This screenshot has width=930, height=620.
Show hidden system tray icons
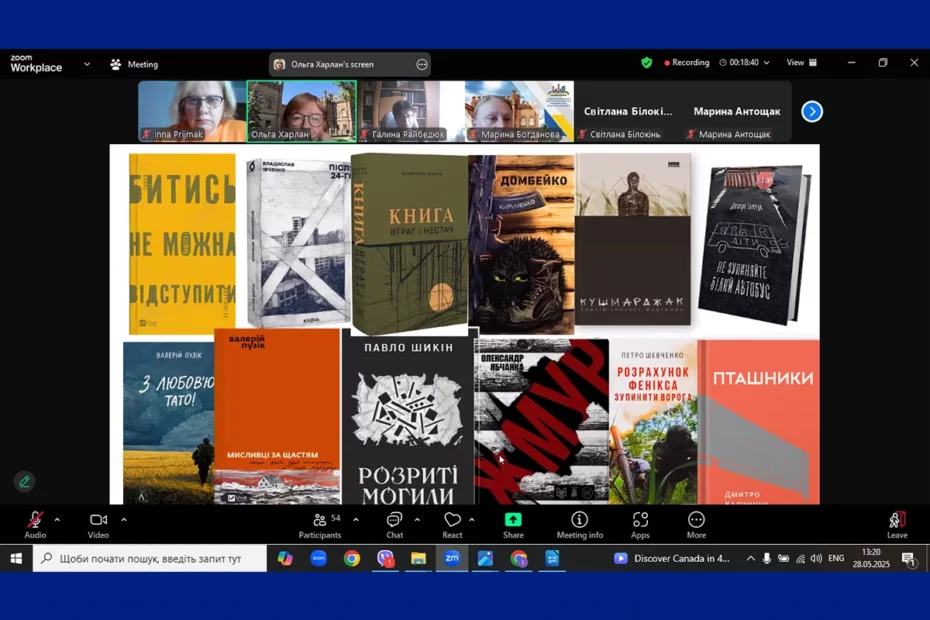pos(750,558)
